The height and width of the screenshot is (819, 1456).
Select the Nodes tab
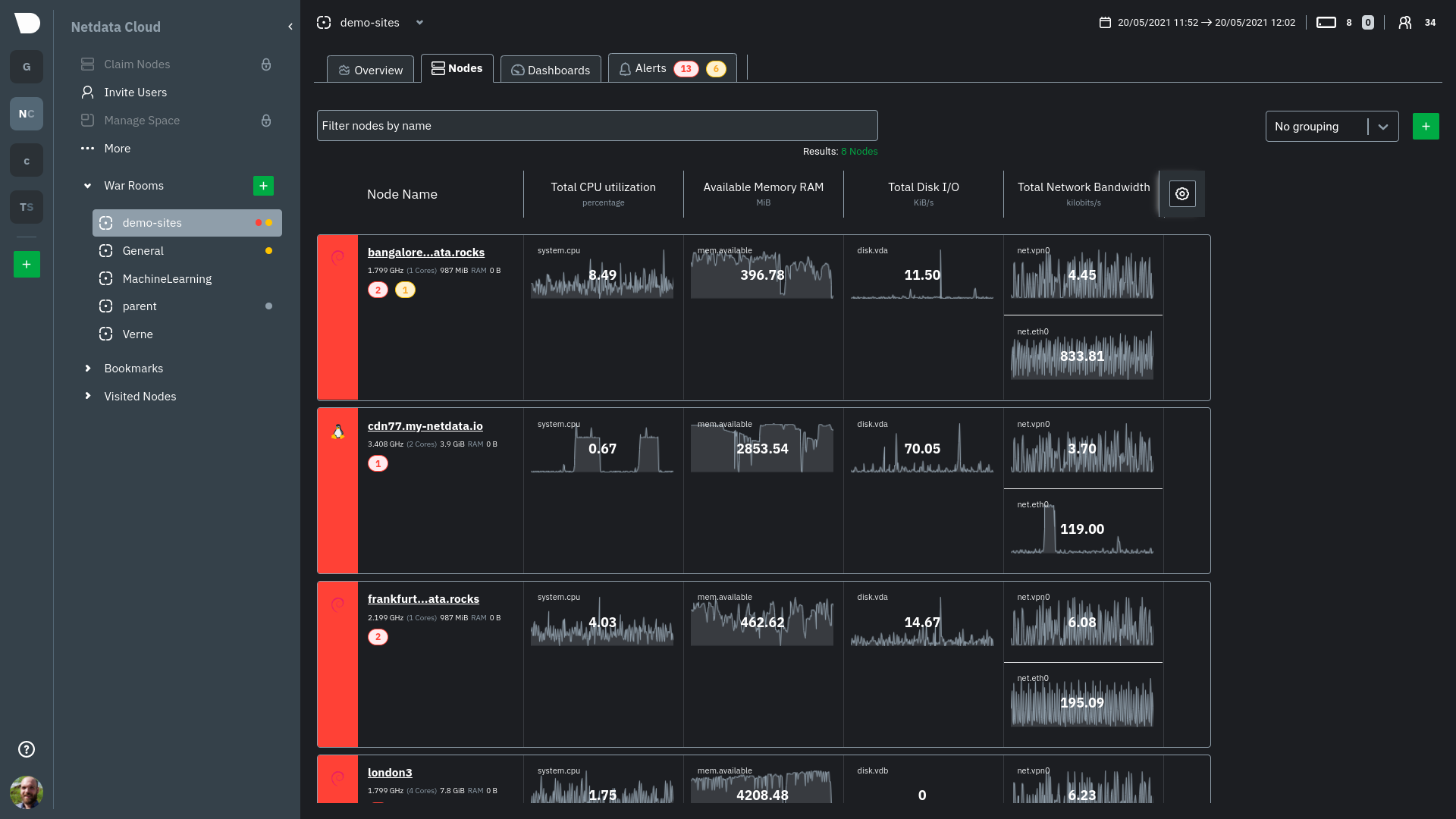[x=457, y=68]
